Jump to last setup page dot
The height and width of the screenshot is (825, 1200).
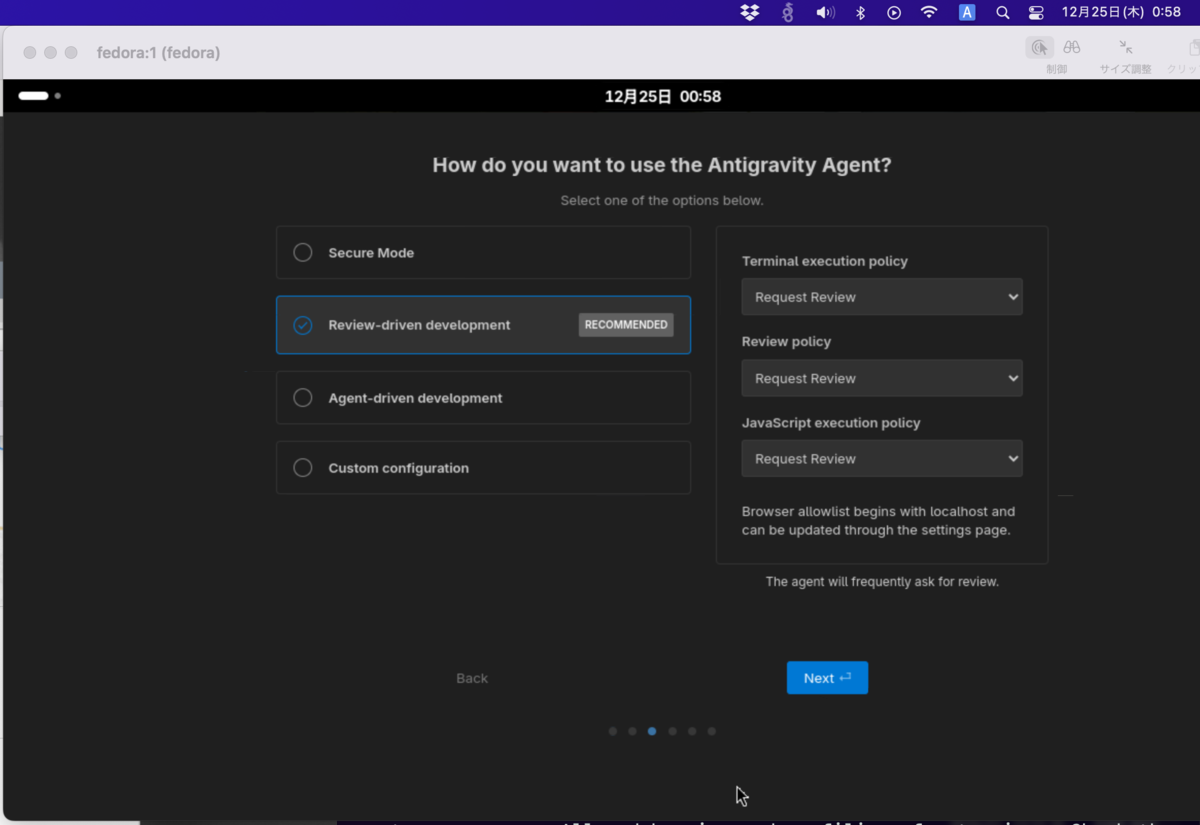tap(712, 731)
